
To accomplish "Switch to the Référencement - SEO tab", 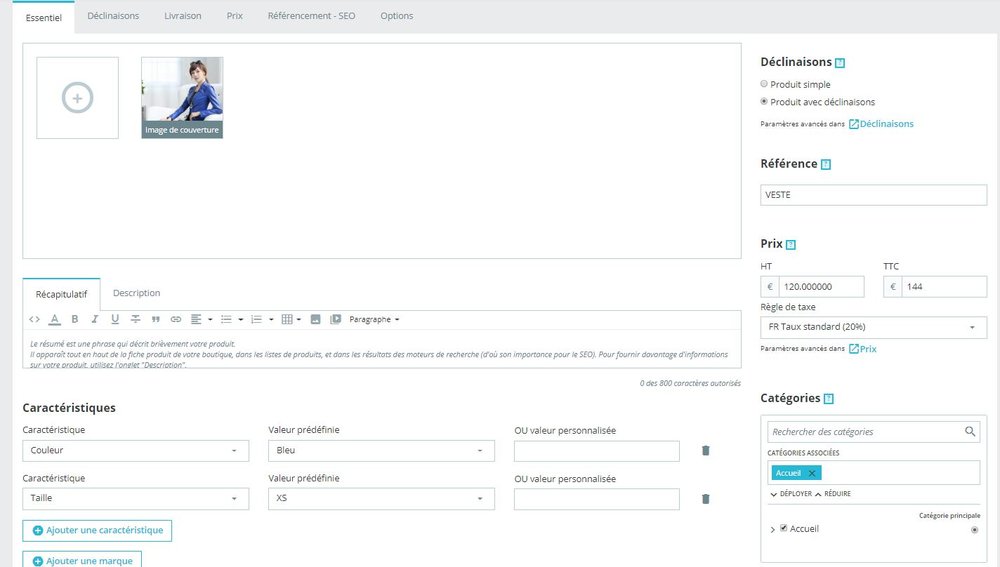I will click(311, 16).
